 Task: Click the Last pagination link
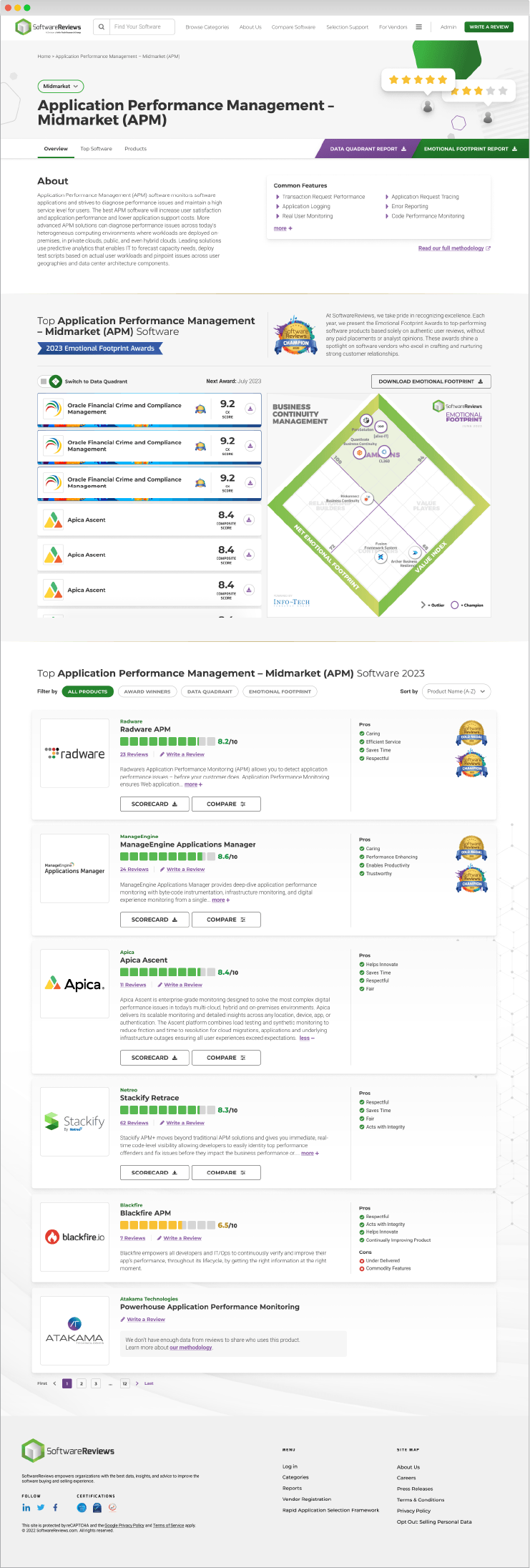pos(149,1383)
